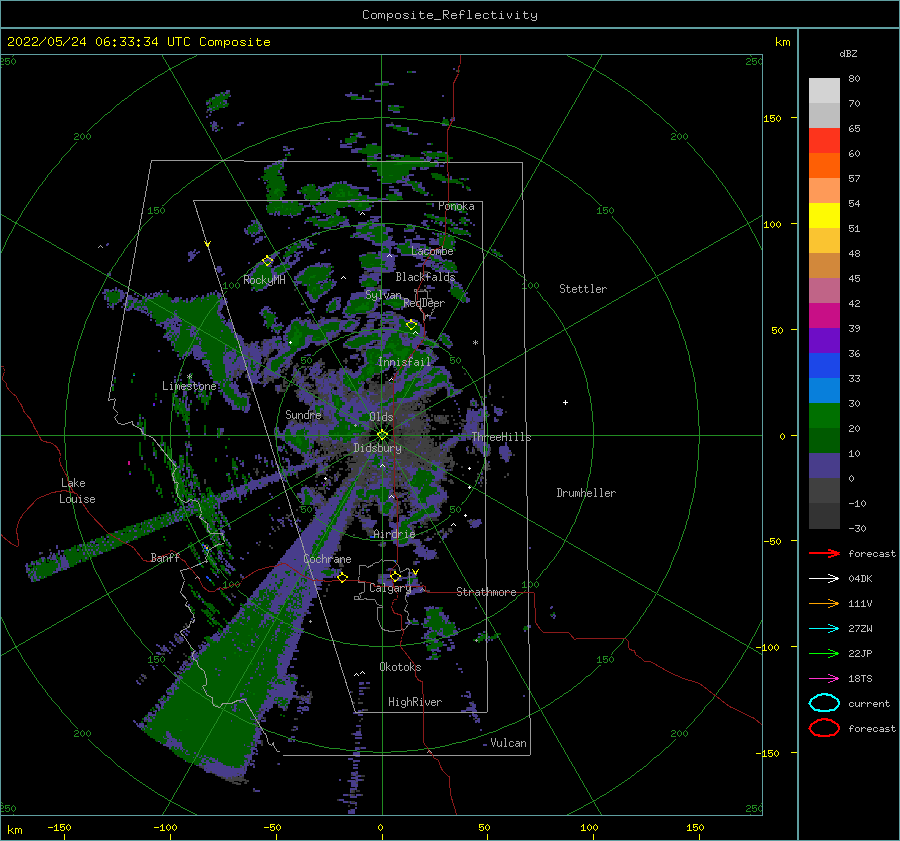Screen dimensions: 900x841
Task: Select the -30 dBZ dark gray swatch
Action: (x=824, y=516)
